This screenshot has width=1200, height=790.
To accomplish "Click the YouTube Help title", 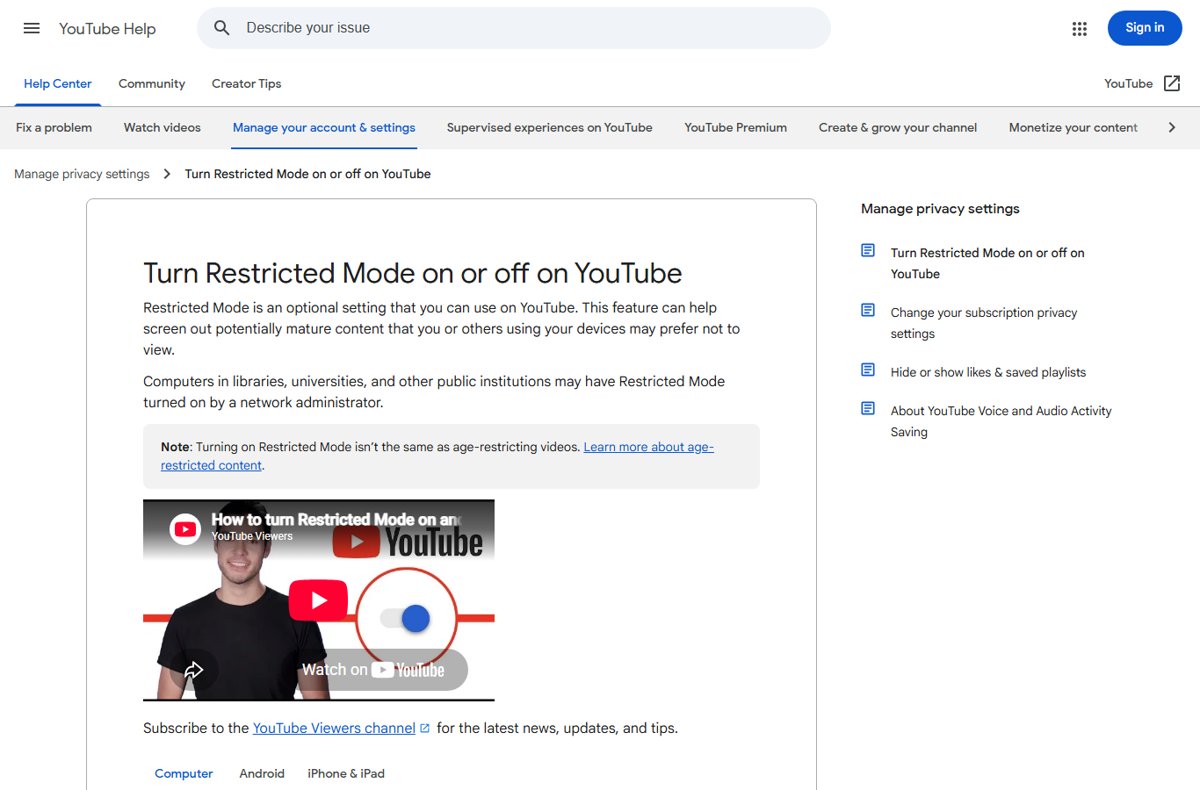I will (x=107, y=29).
